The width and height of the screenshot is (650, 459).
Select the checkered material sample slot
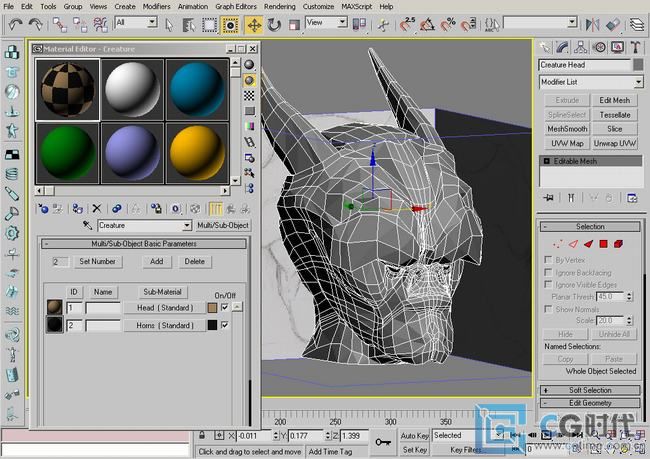click(x=68, y=90)
